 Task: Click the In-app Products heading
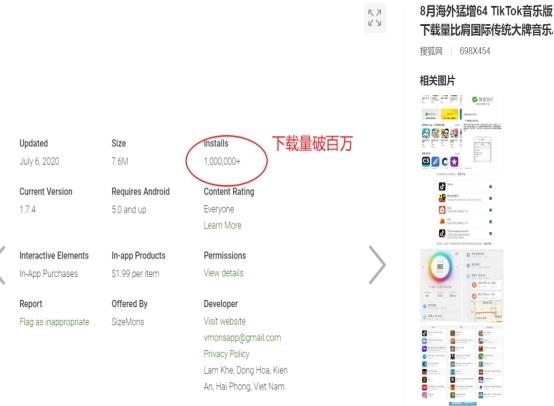tap(138, 255)
